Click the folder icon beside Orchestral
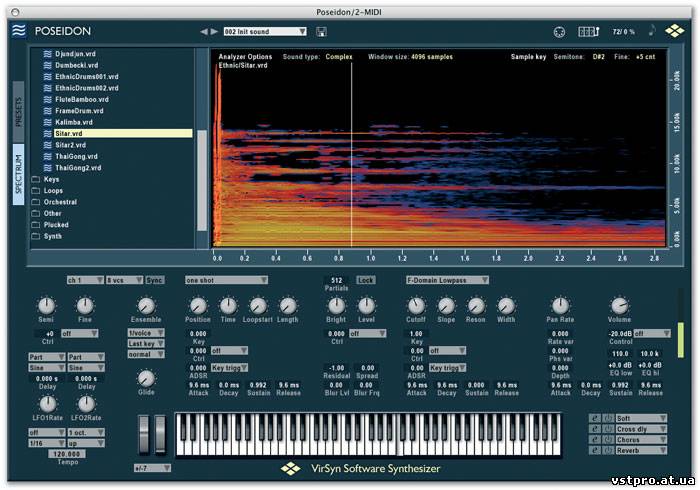The width and height of the screenshot is (700, 490). click(x=36, y=202)
